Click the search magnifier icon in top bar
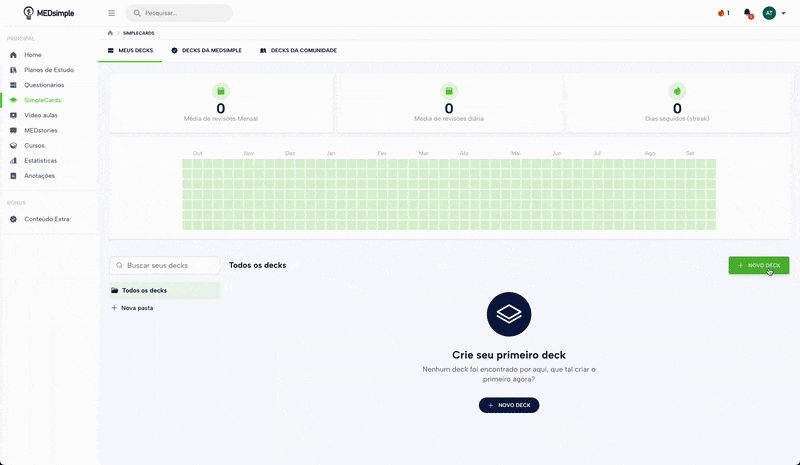Image resolution: width=800 pixels, height=465 pixels. (x=137, y=13)
